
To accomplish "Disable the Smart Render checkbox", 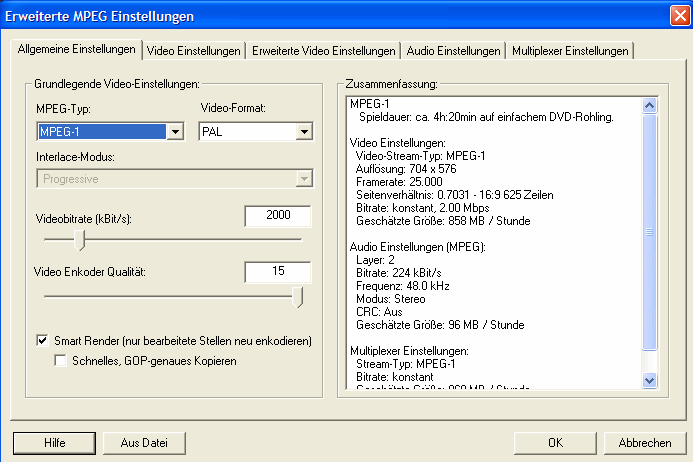I will pos(43,340).
